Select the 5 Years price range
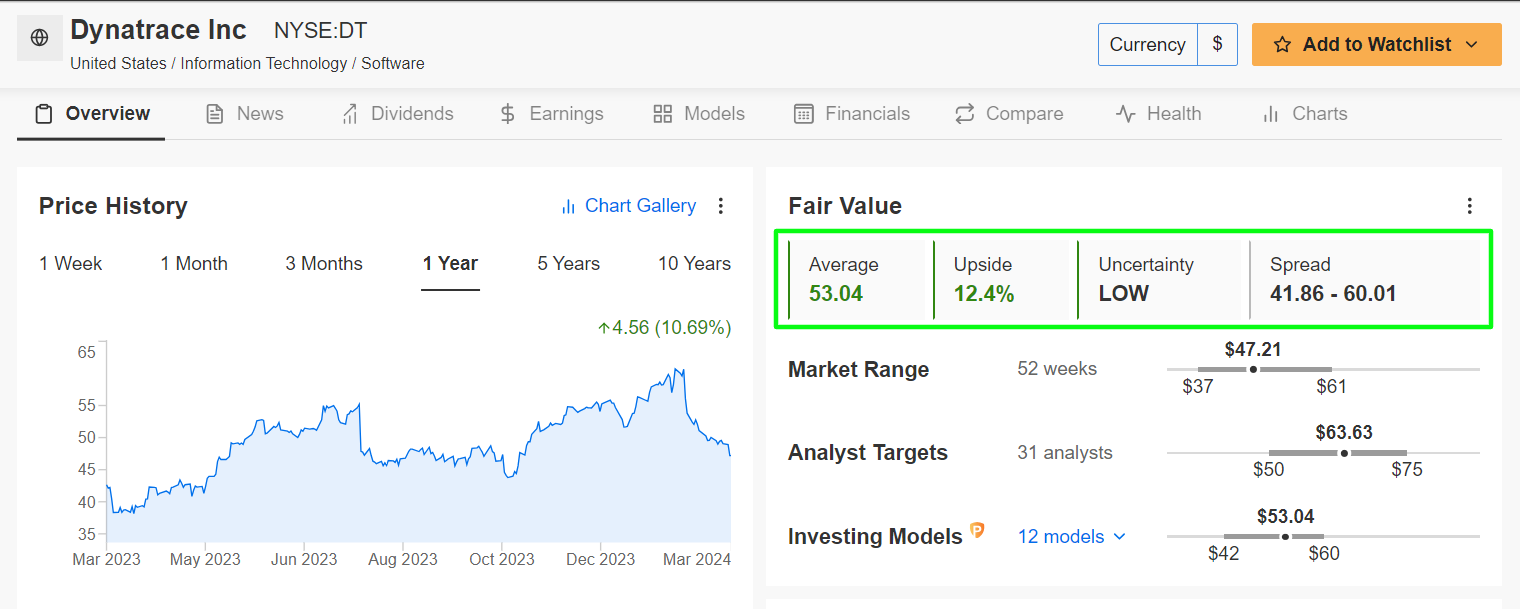 pos(568,264)
